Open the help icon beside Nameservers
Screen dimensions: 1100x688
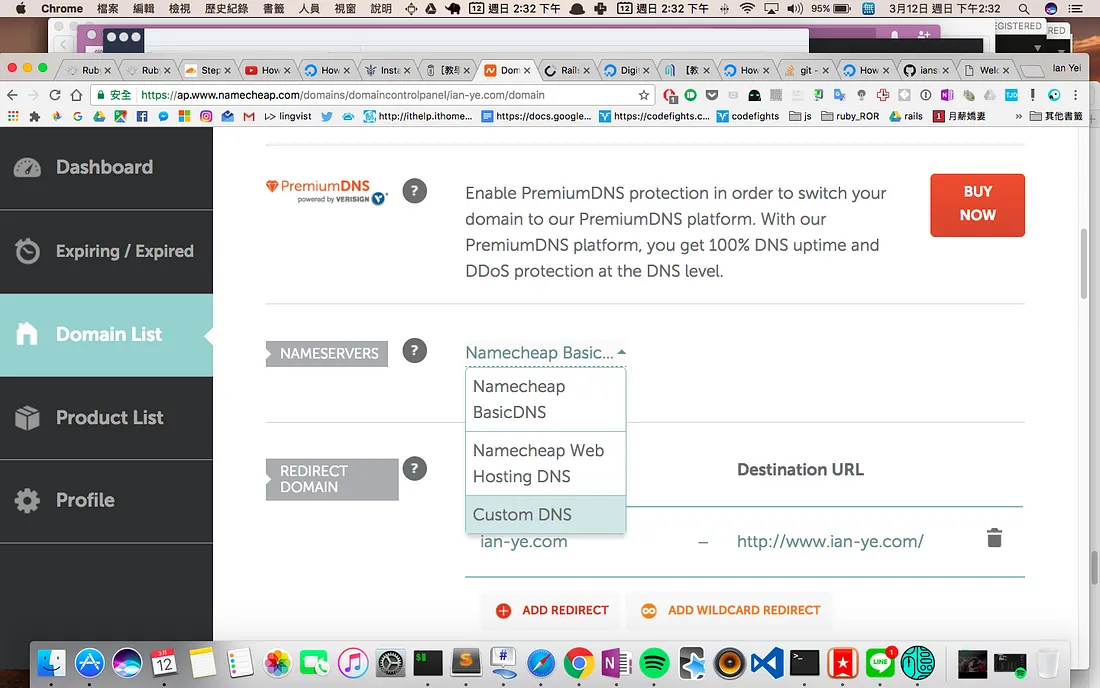[415, 351]
